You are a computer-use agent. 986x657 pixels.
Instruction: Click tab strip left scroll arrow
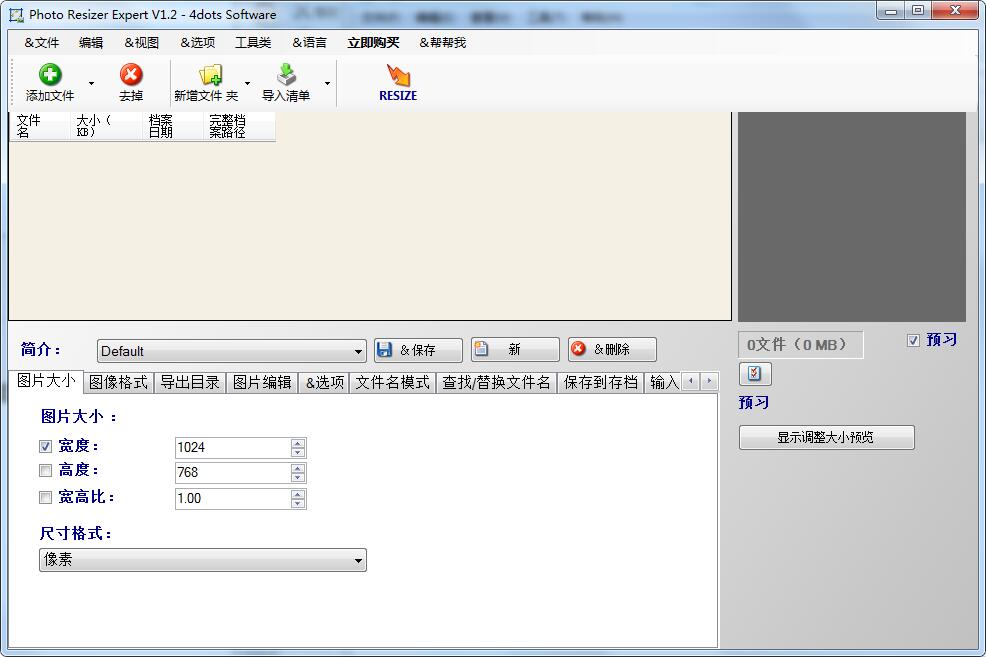click(690, 381)
